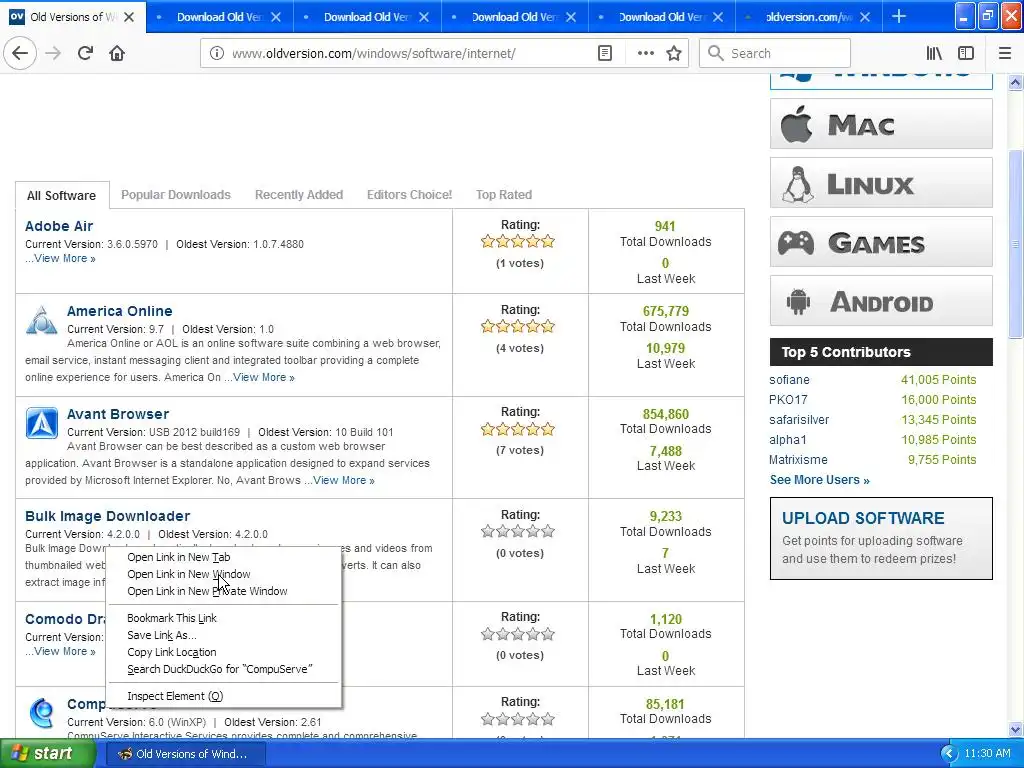Expand the system tray arrow
Image resolution: width=1024 pixels, height=768 pixels.
[x=948, y=754]
